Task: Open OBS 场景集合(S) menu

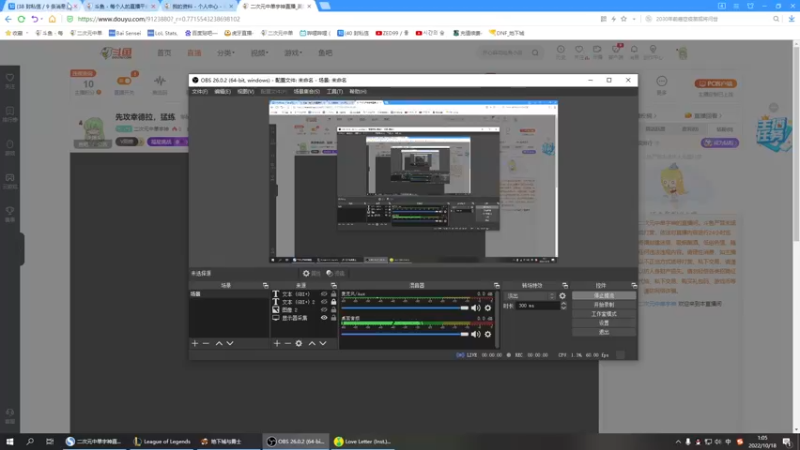Action: click(x=307, y=92)
